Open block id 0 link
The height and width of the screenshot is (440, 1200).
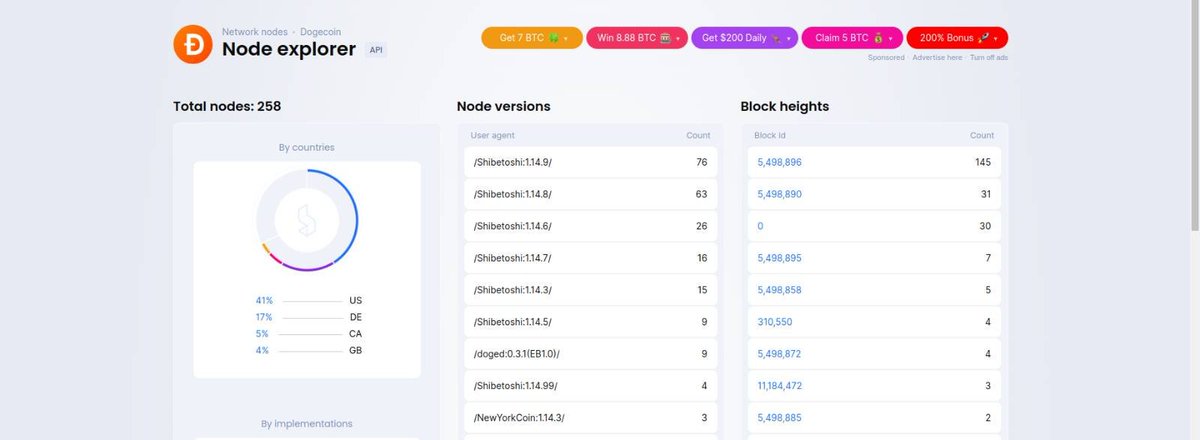click(x=760, y=226)
